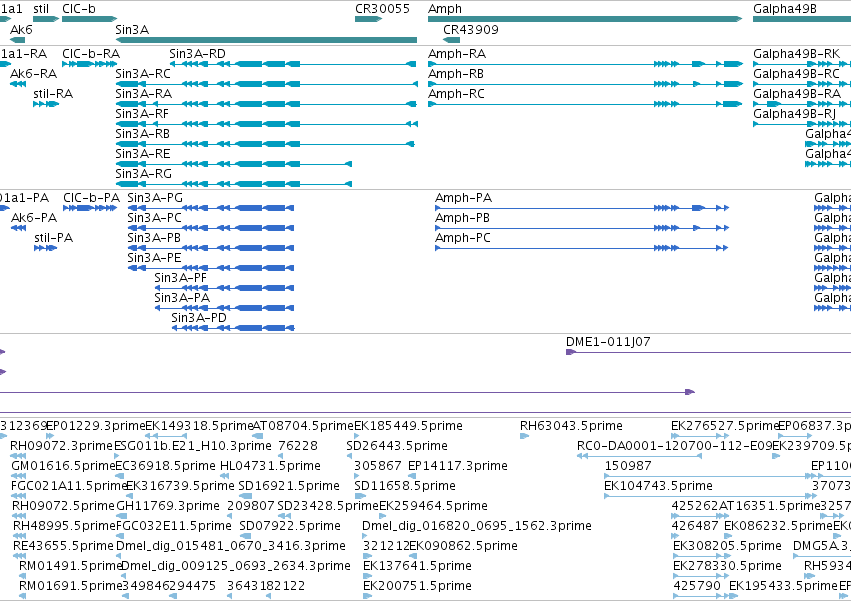This screenshot has width=851, height=601.
Task: Open transcript Sin3A-RD
Action: tap(197, 54)
